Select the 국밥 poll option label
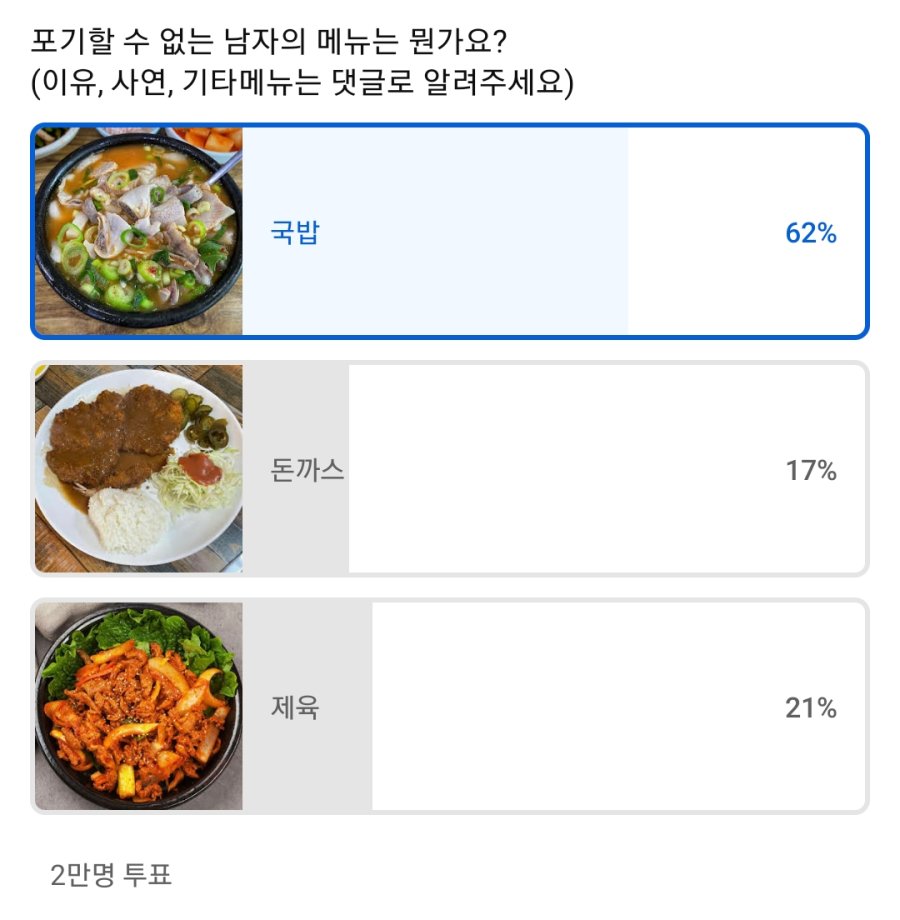Image resolution: width=900 pixels, height=920 pixels. click(x=295, y=233)
